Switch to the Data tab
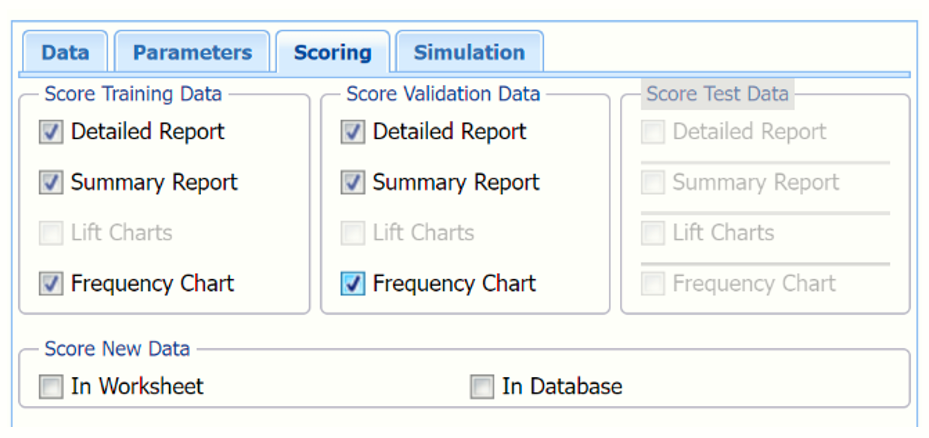This screenshot has width=929, height=438. [65, 53]
